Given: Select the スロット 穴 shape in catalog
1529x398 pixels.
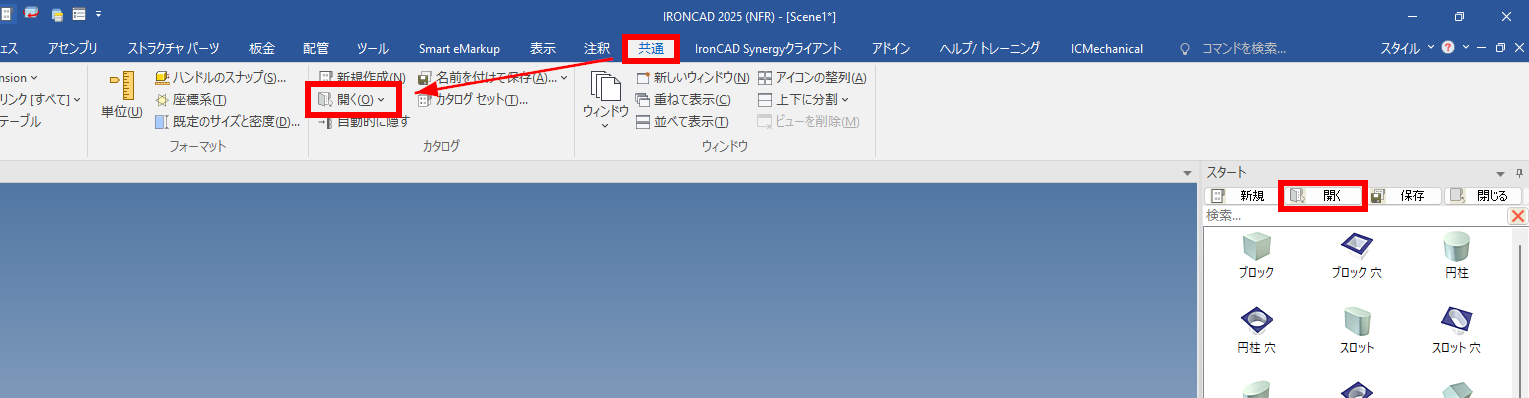Looking at the screenshot, I should tap(1456, 331).
